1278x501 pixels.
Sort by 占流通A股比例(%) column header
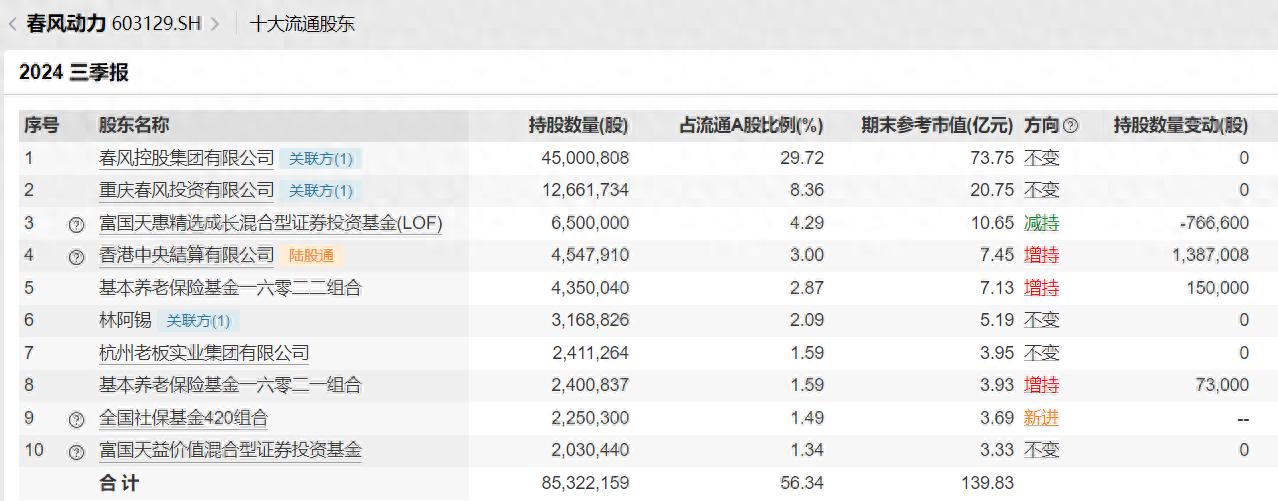[x=751, y=126]
